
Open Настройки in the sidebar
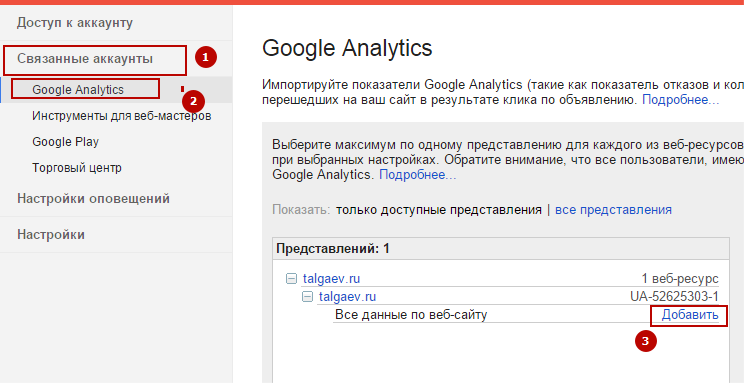51,234
